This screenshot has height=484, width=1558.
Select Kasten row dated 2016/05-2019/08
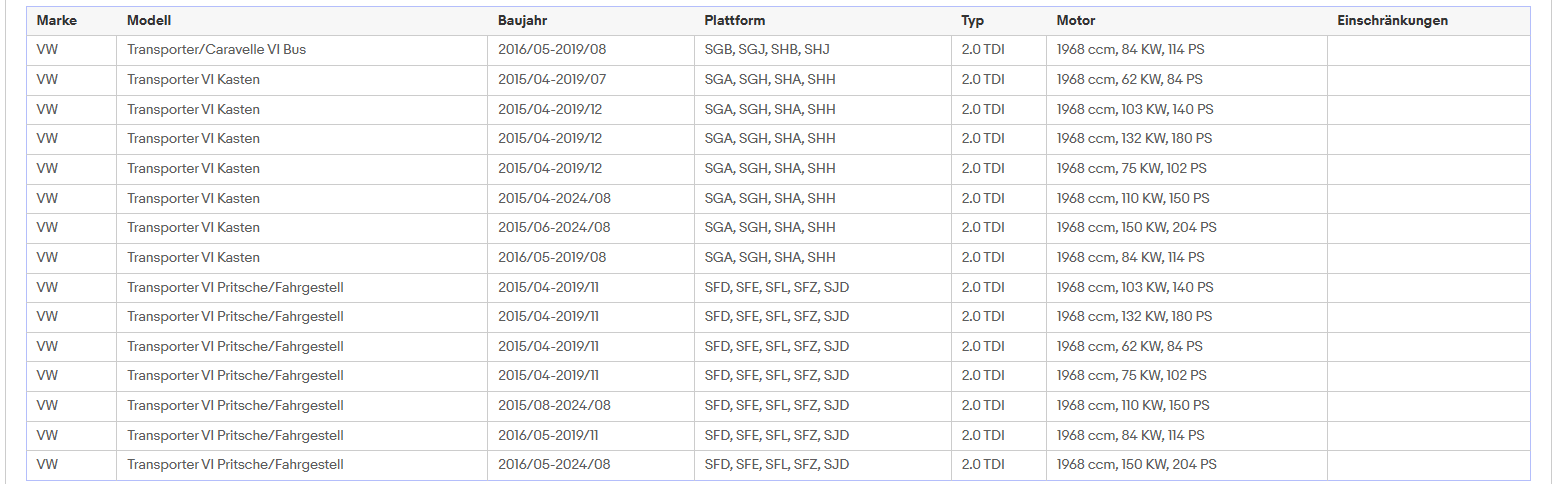[x=778, y=258]
